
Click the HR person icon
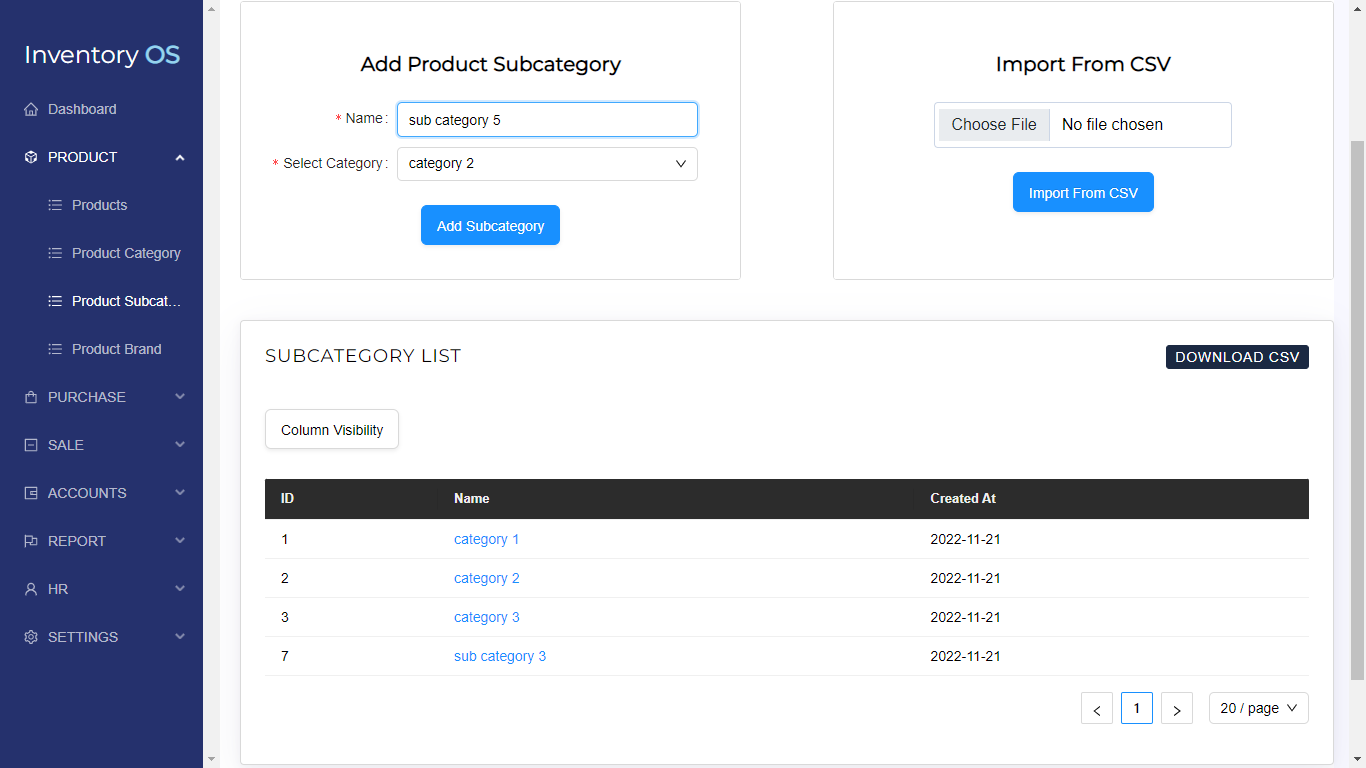click(31, 589)
